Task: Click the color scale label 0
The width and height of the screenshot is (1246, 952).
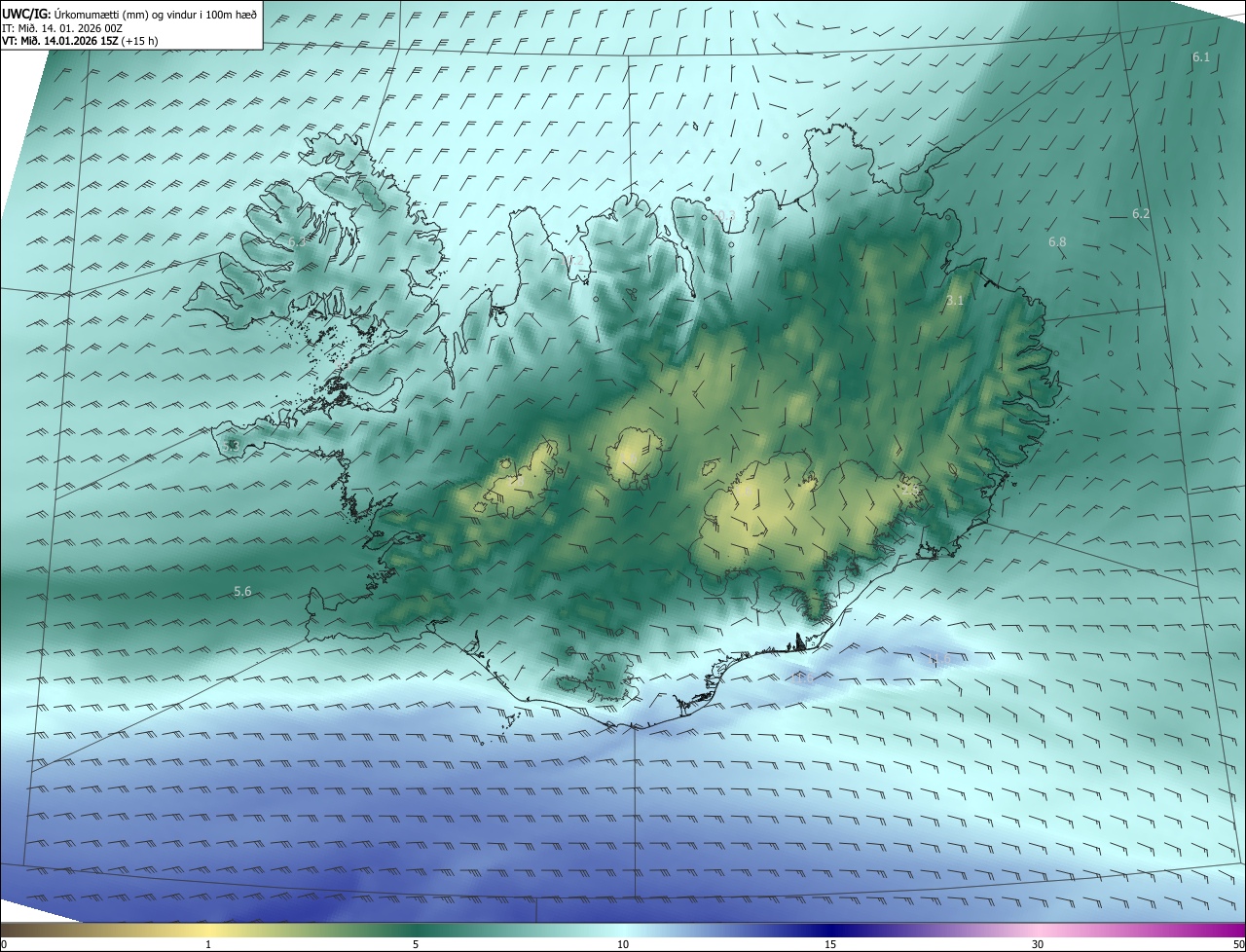Action: [x=4, y=944]
